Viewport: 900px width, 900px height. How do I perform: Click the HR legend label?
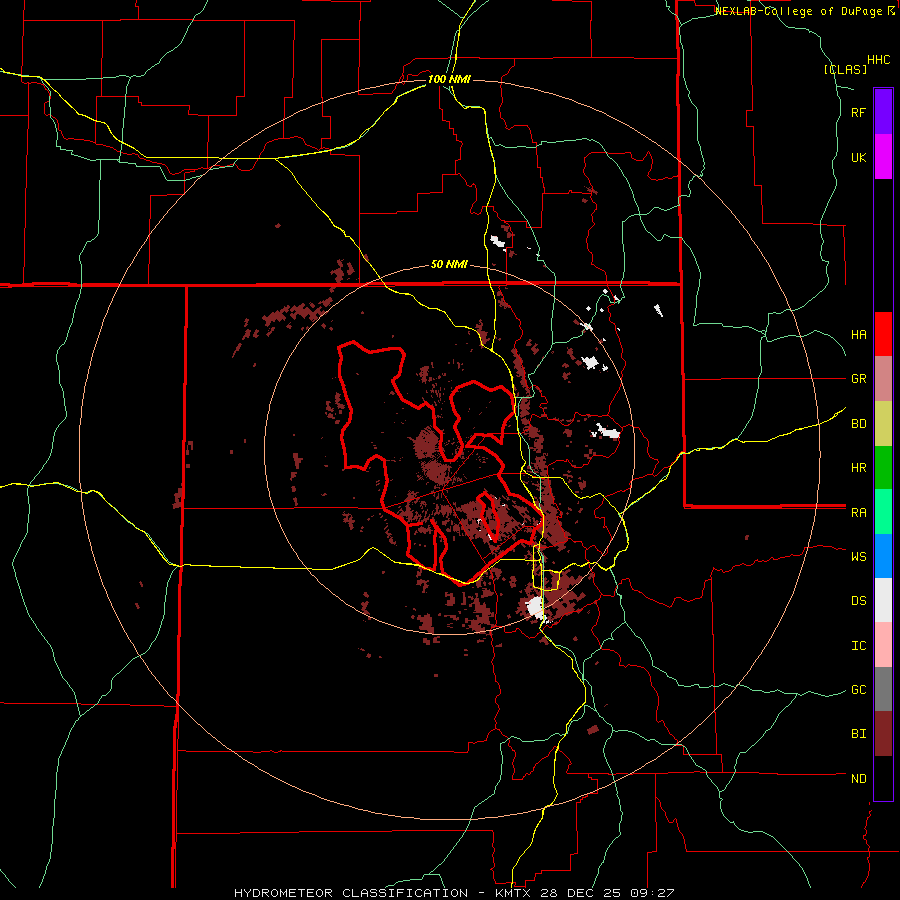click(x=858, y=468)
